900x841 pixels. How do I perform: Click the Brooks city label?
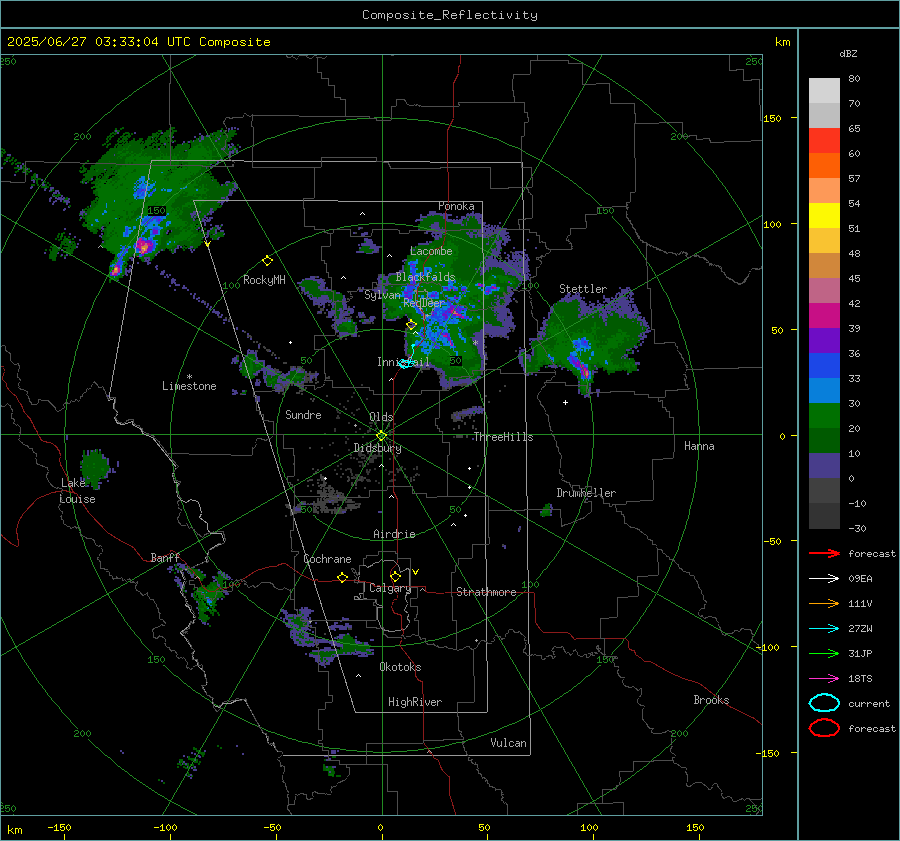(x=711, y=700)
